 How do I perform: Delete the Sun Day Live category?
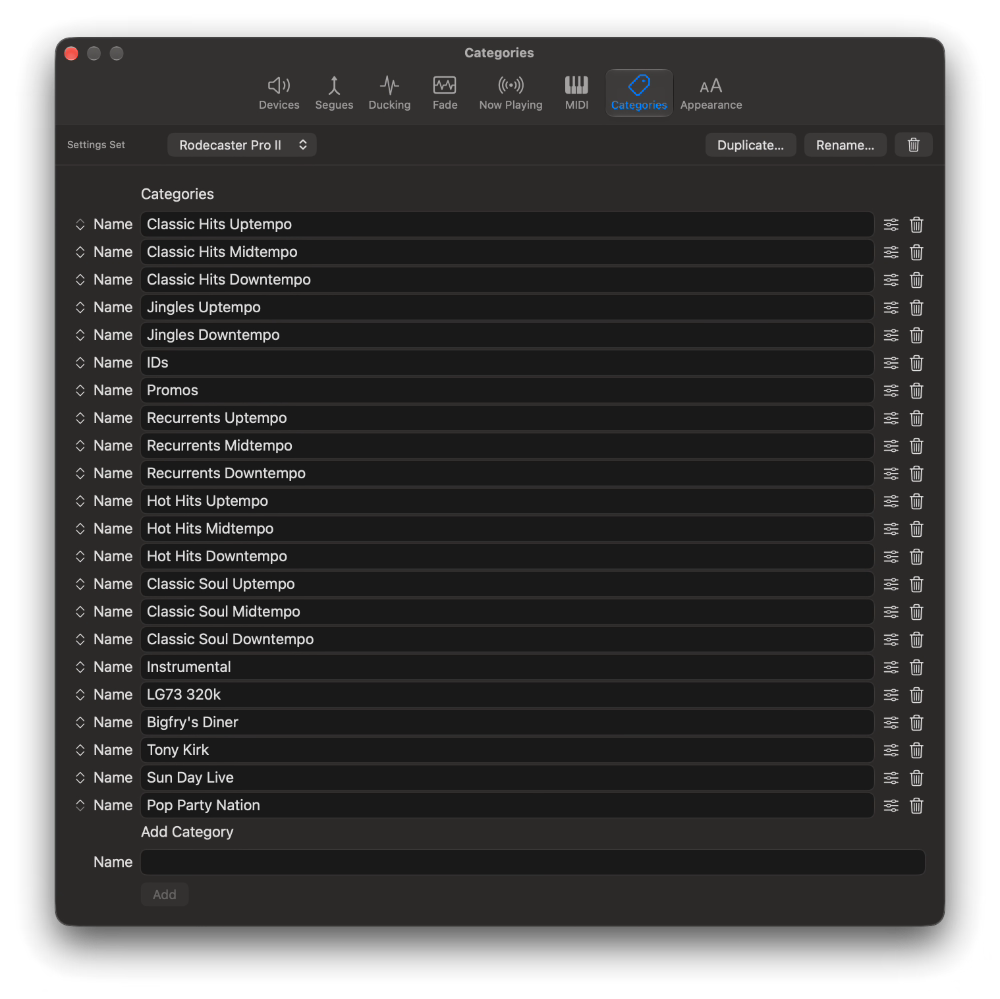click(916, 778)
